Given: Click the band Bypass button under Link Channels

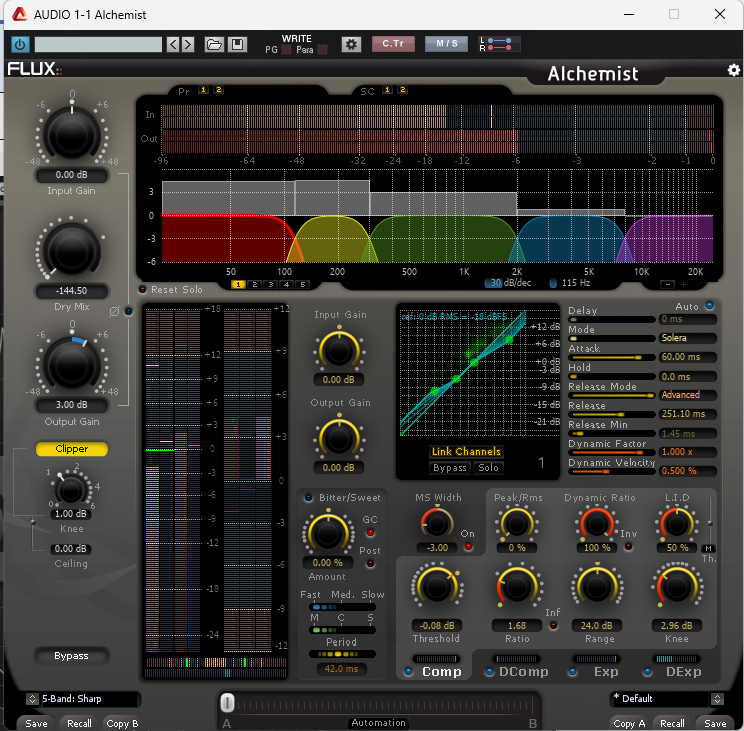Looking at the screenshot, I should [449, 468].
